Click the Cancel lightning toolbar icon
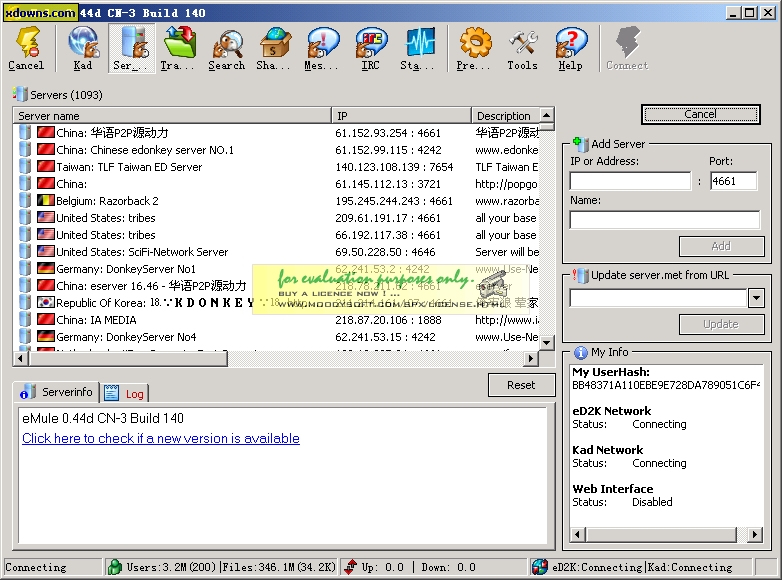 click(26, 48)
